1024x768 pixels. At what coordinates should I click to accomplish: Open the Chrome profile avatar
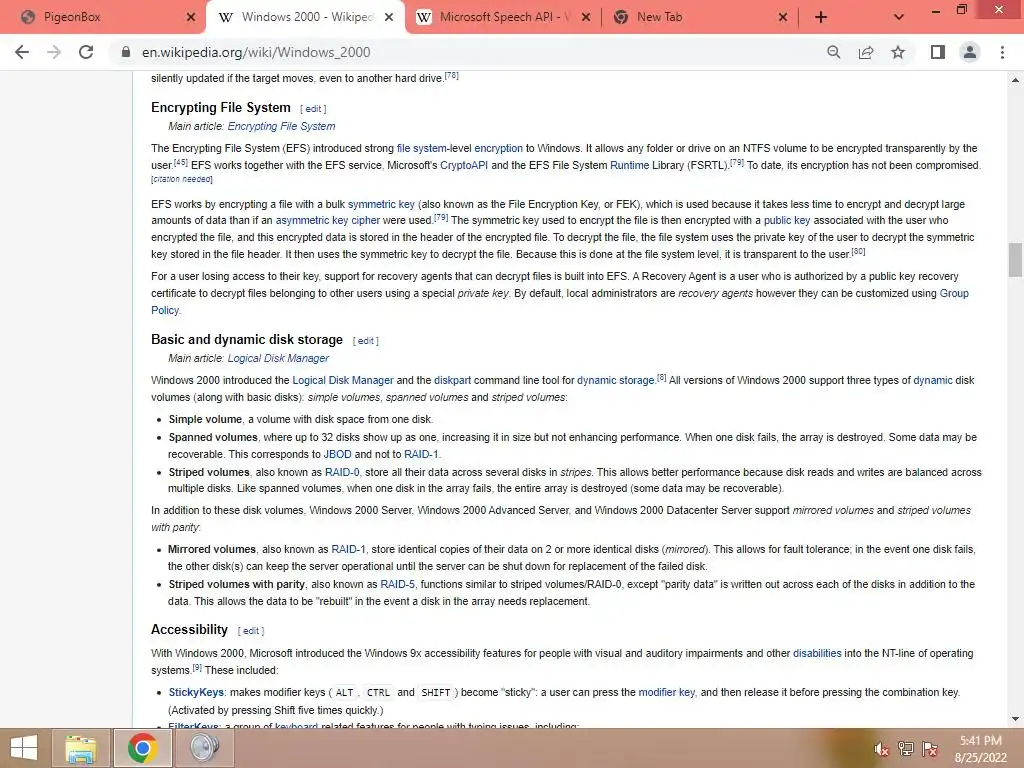pos(970,52)
